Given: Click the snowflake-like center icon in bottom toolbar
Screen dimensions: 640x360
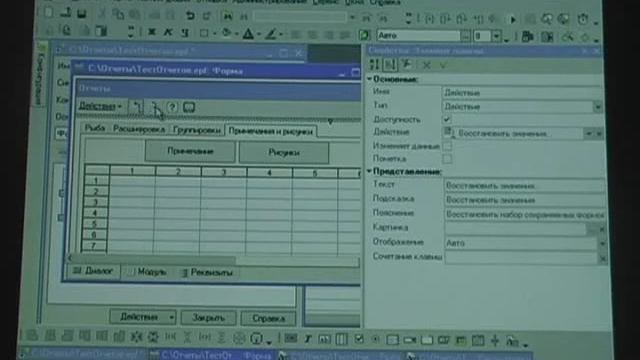Looking at the screenshot, I should pos(136,337).
